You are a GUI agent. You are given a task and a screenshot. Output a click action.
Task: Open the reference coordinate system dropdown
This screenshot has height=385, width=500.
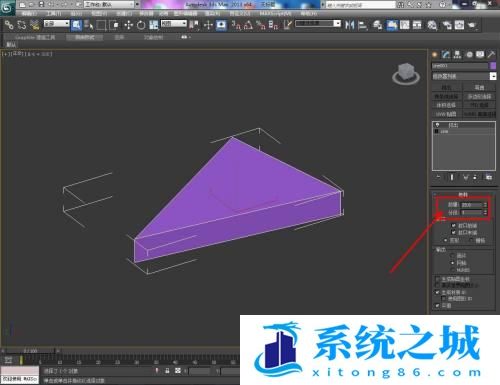pyautogui.click(x=174, y=24)
